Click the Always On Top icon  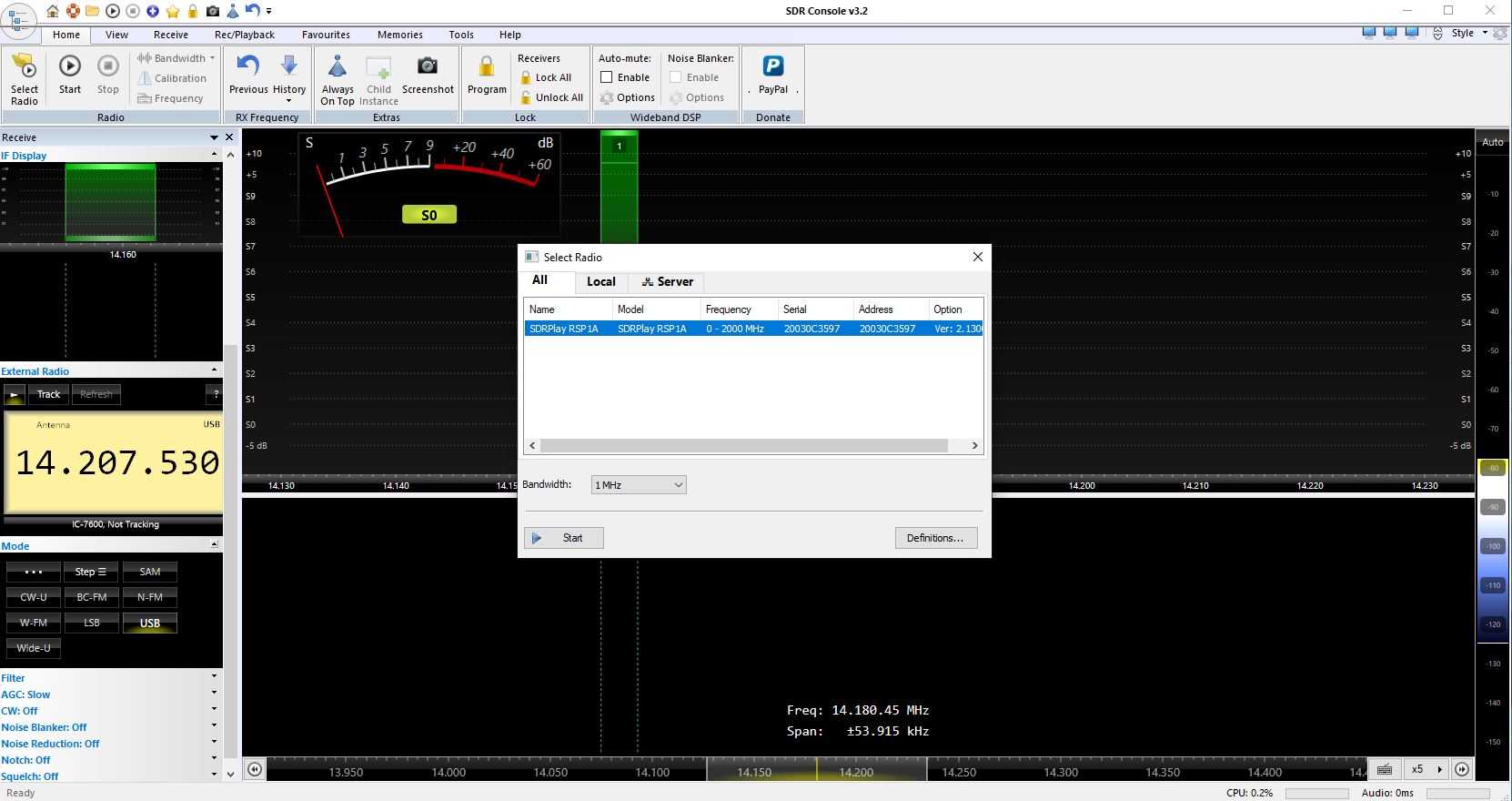tap(337, 67)
